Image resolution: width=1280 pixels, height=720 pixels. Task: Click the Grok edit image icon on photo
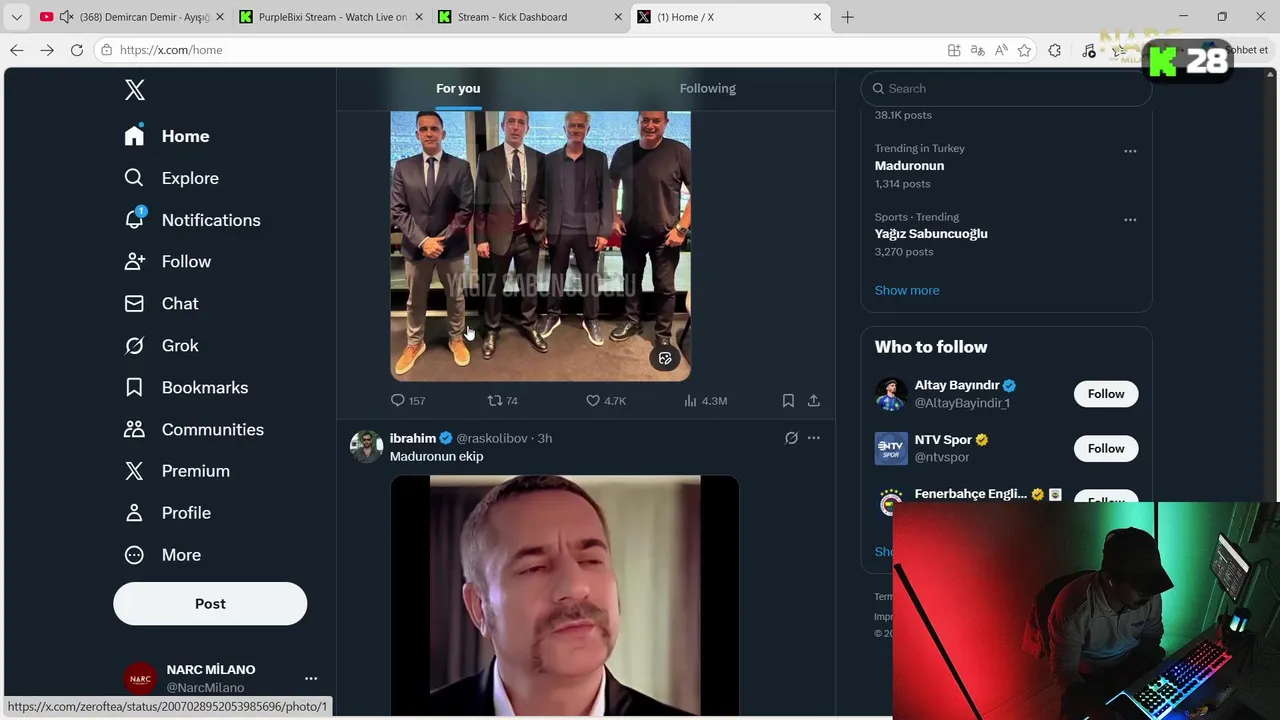(665, 358)
